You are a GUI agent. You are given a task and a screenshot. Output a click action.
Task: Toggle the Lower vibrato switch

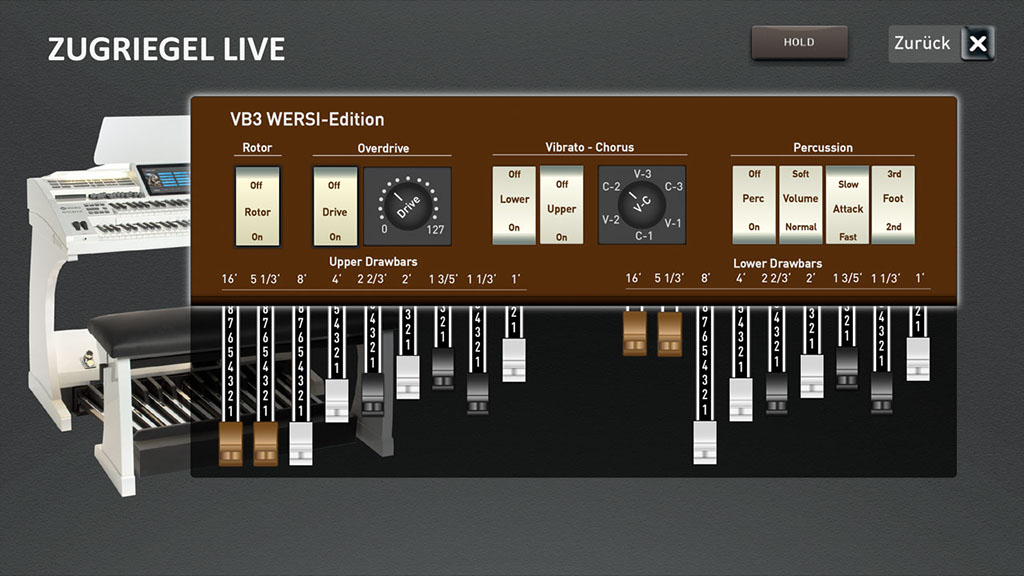click(x=514, y=206)
